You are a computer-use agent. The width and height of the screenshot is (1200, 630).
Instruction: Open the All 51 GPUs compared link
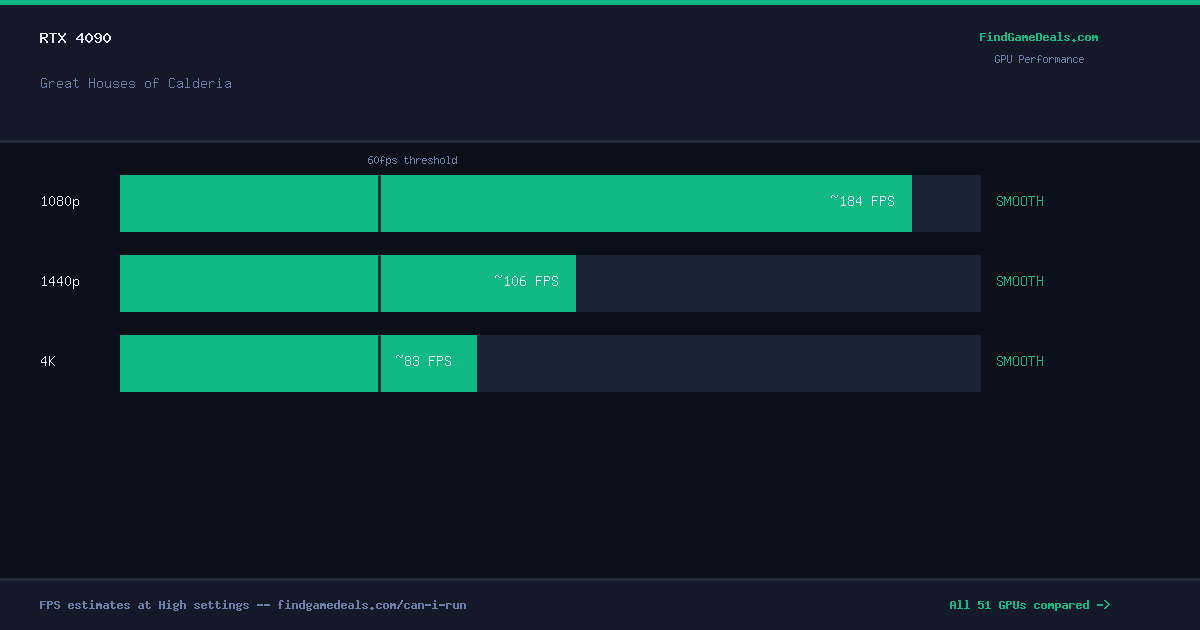1029,605
